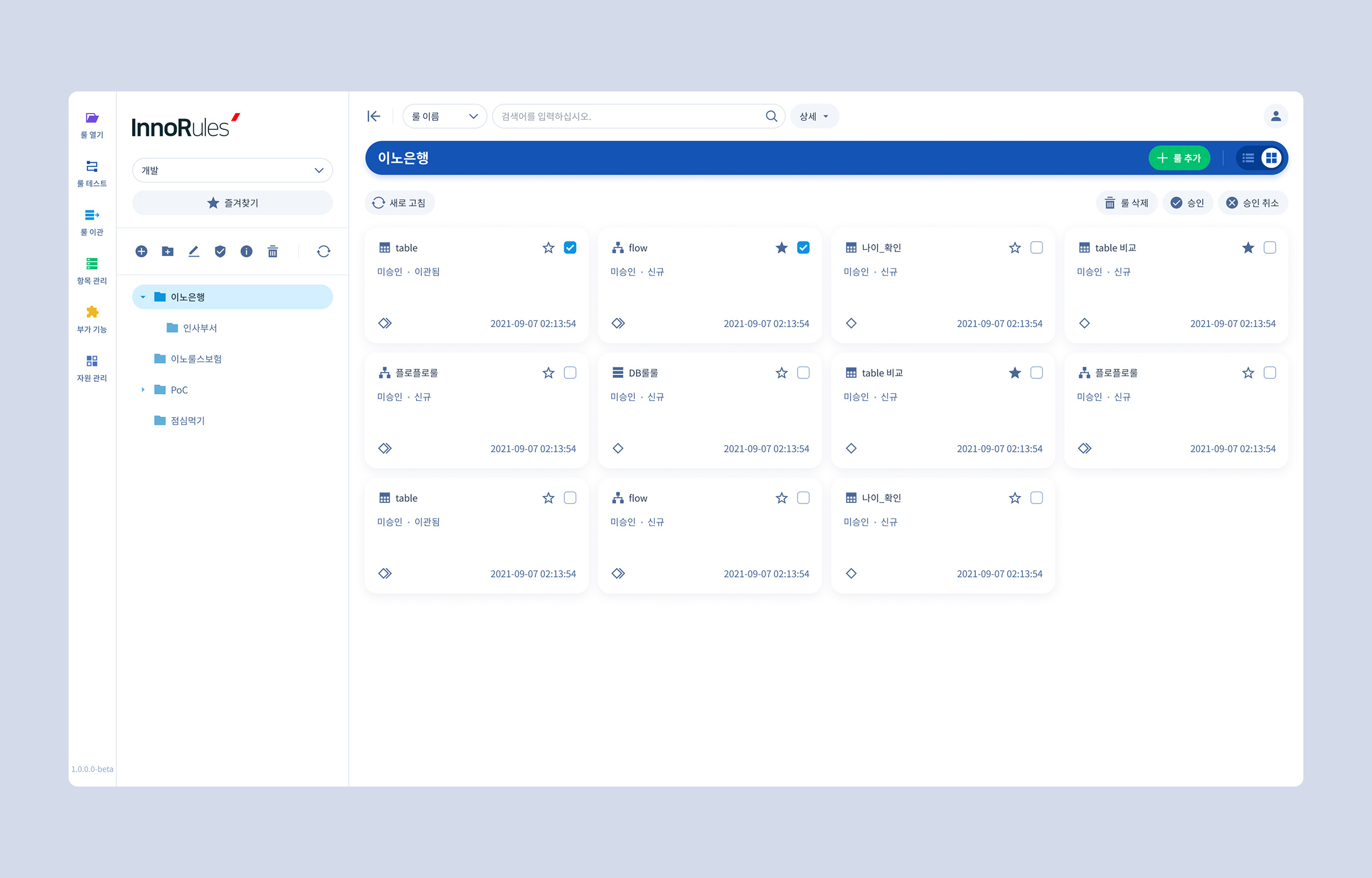Viewport: 1372px width, 878px height.
Task: Click the InnoRules logo
Action: coord(186,126)
